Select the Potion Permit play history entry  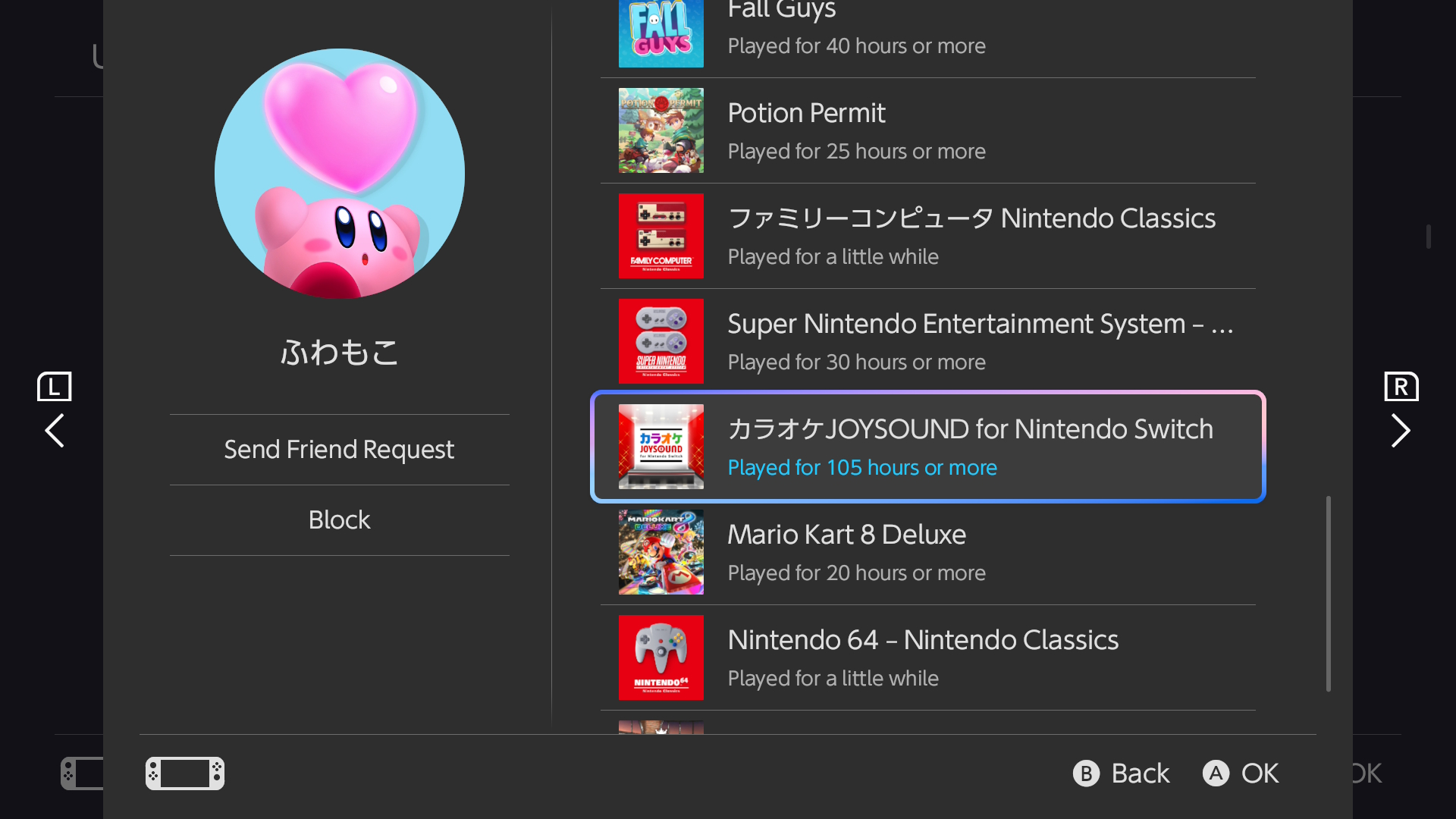[927, 130]
